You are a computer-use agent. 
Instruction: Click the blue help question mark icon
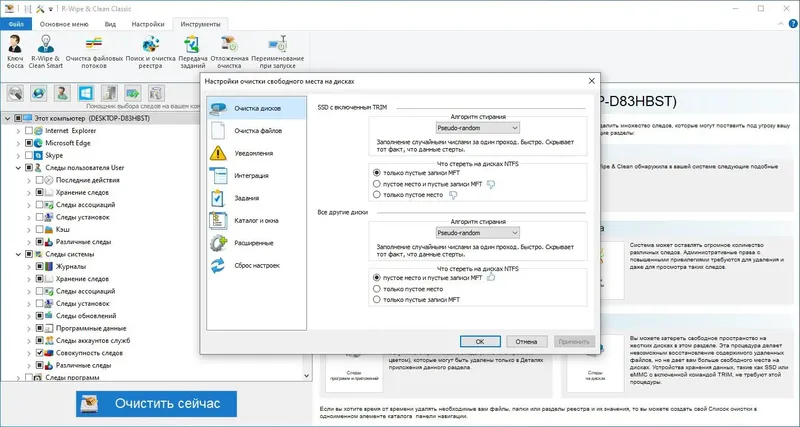793,23
